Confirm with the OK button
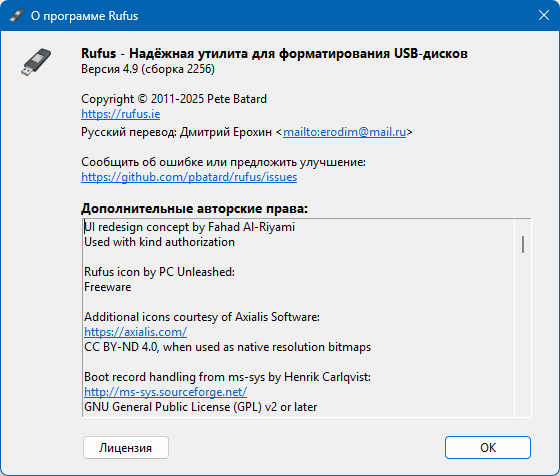Image resolution: width=560 pixels, height=476 pixels. (x=488, y=447)
